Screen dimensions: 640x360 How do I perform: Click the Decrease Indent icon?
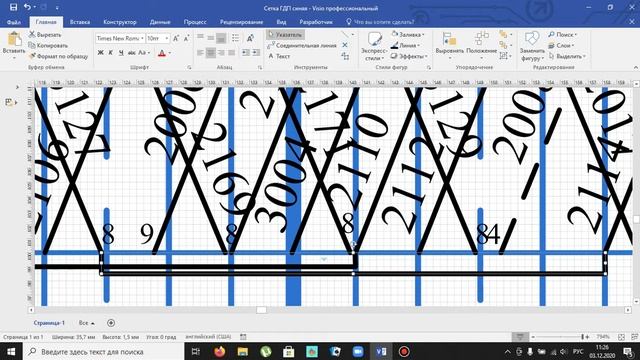[x=246, y=53]
